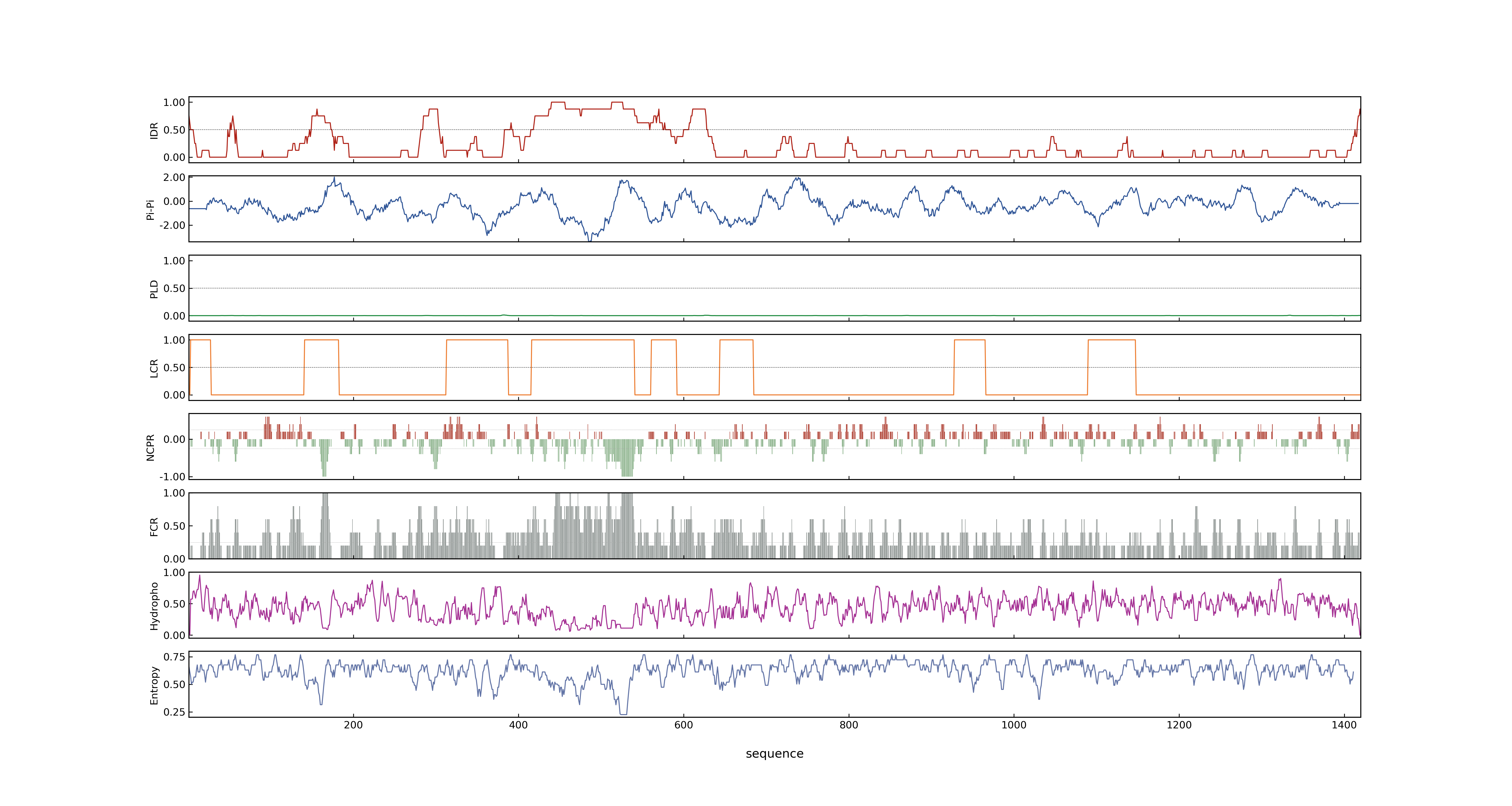Click the 0.25 tick of Entropy axis
Viewport: 1512px width, 806px height.
(x=174, y=712)
